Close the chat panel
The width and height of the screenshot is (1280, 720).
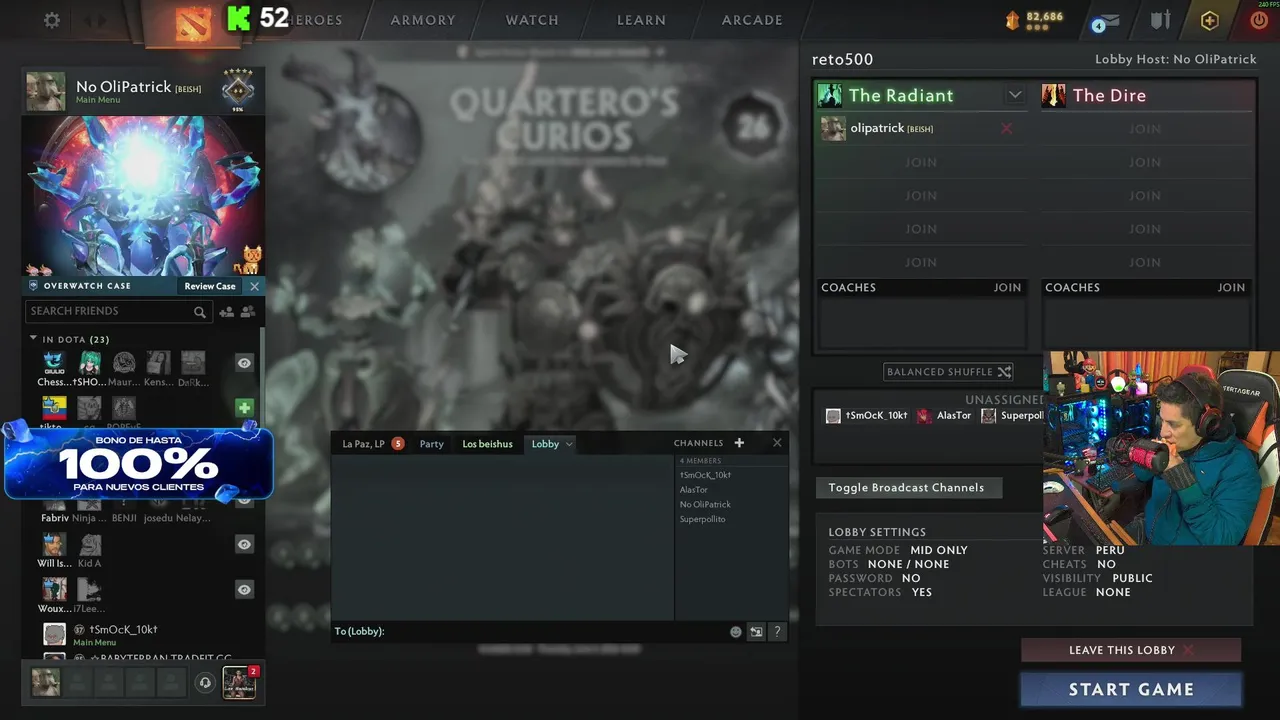(x=777, y=443)
